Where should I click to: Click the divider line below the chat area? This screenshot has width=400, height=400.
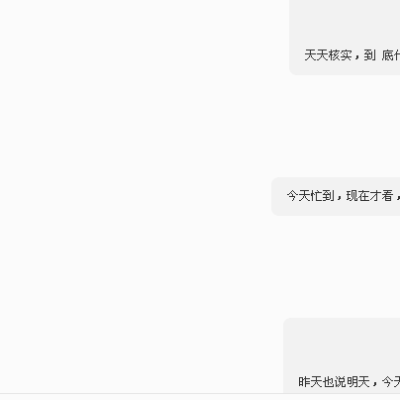(200, 393)
